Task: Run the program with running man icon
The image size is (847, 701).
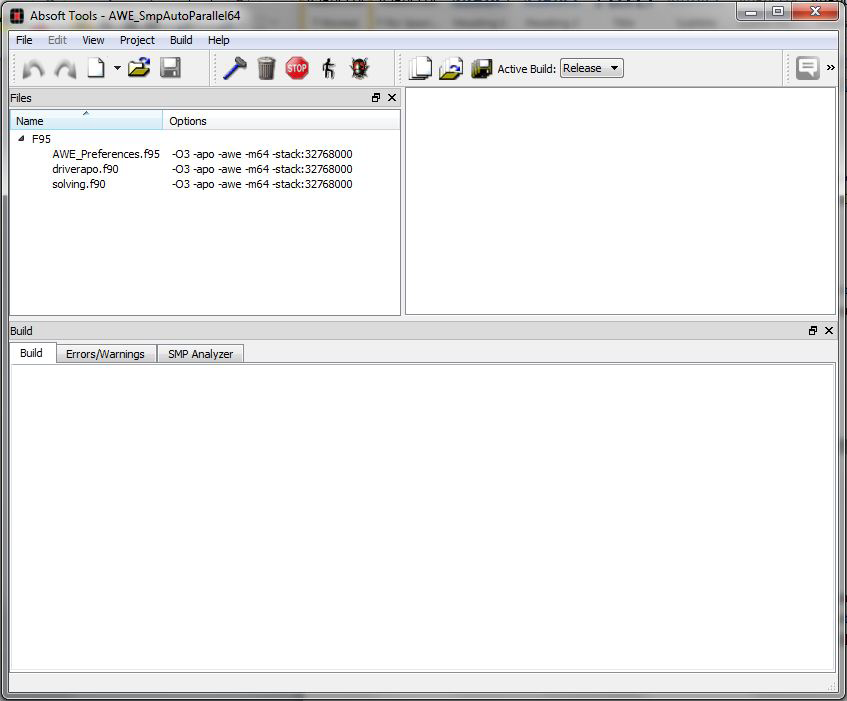Action: tap(328, 69)
